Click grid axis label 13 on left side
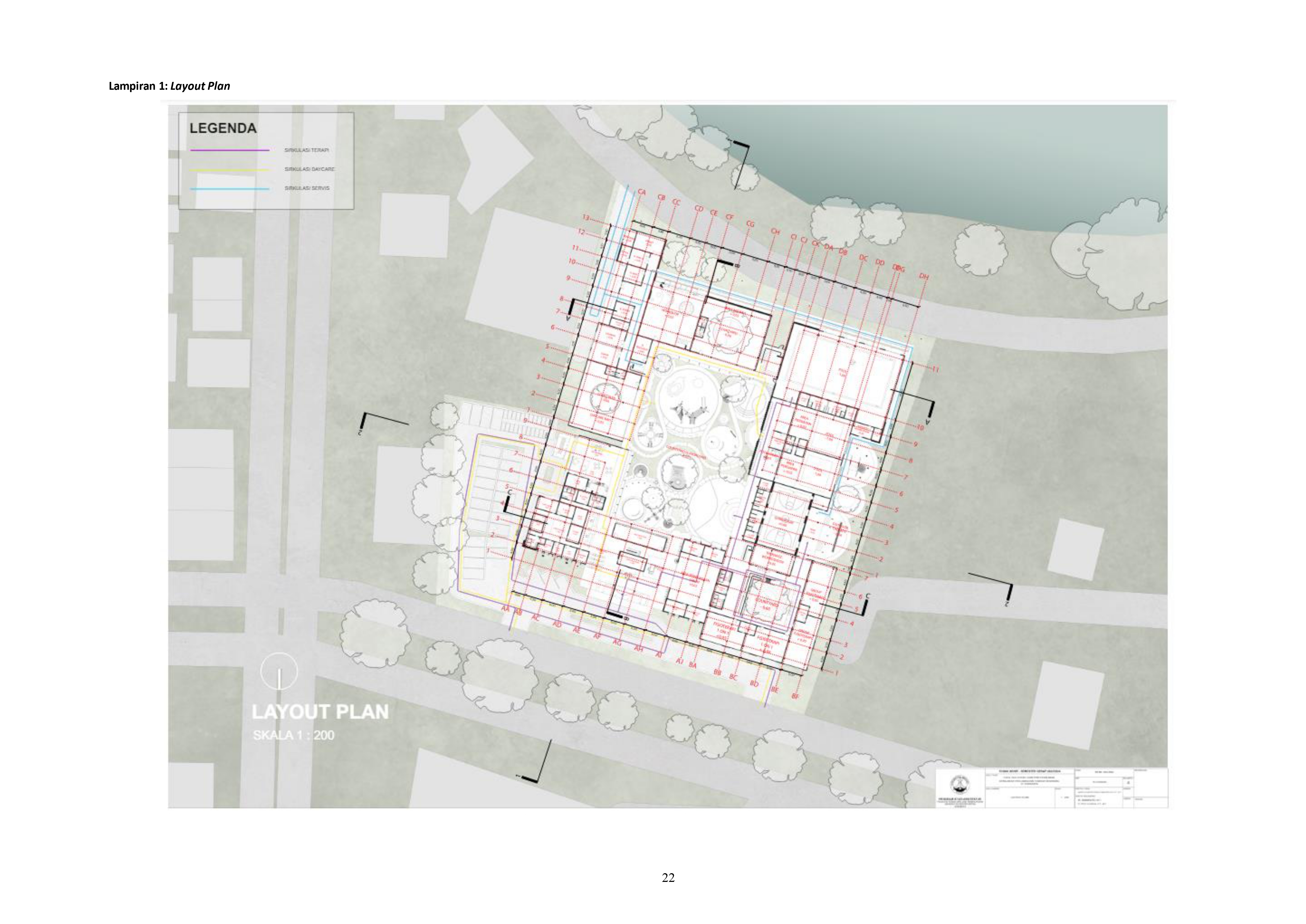Screen dimensions: 1306x924 click(x=586, y=218)
